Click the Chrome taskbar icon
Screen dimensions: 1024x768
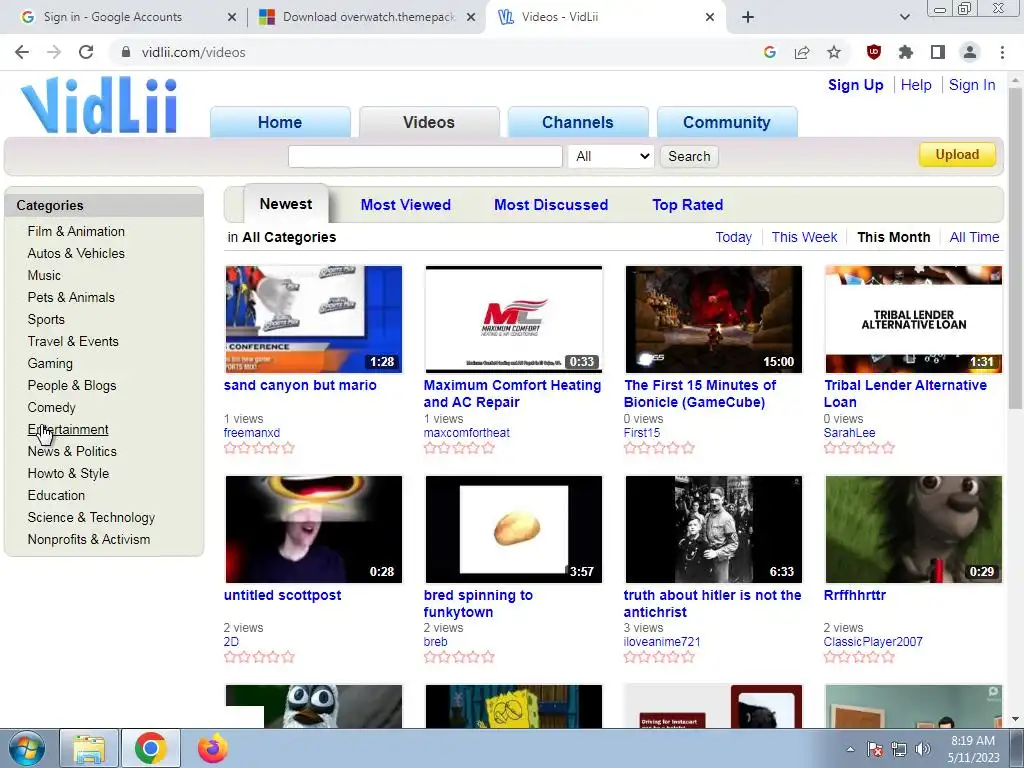(x=151, y=748)
